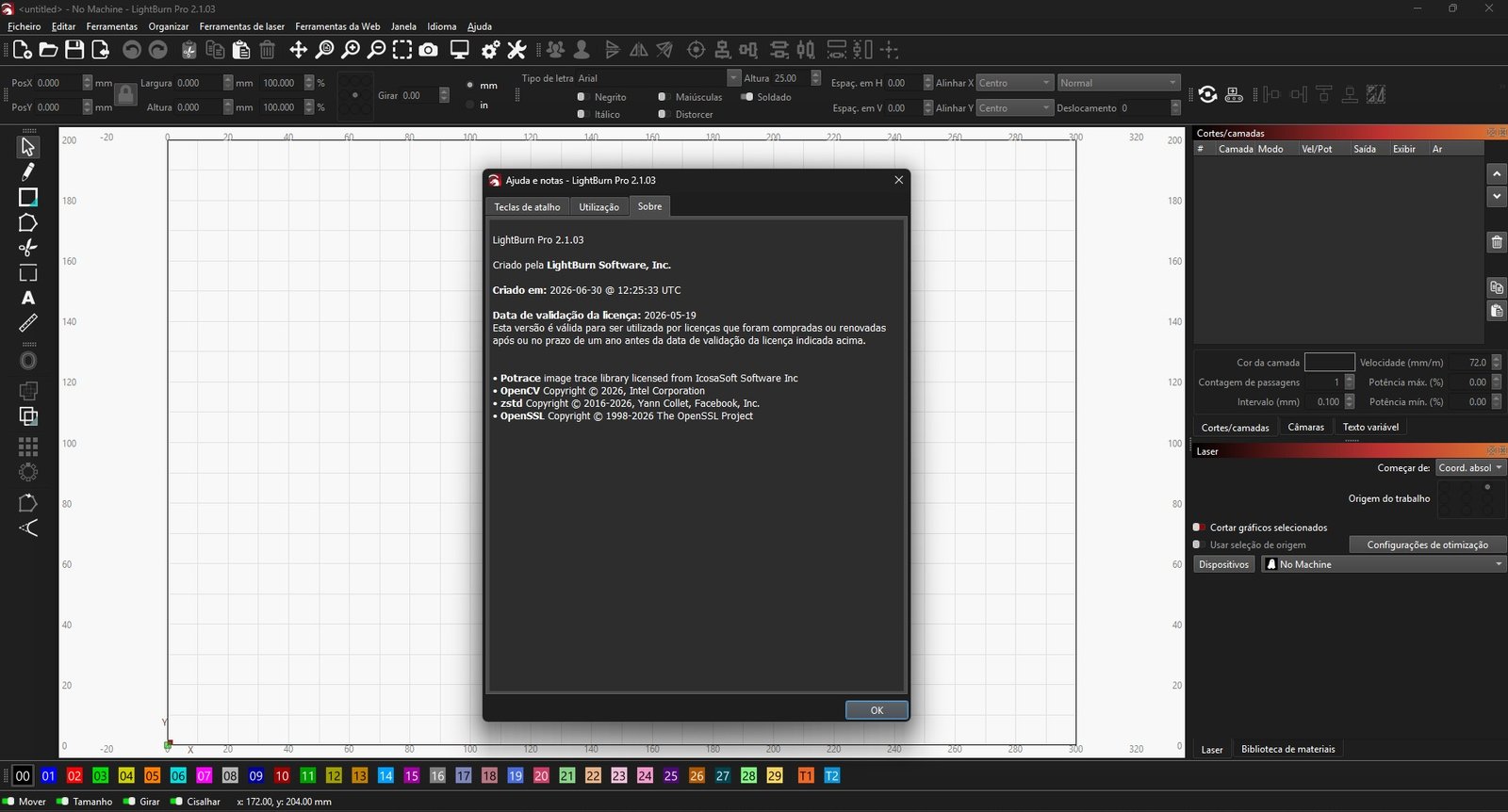Open Device Settings wrench-and-screwdriver icon
This screenshot has width=1508, height=812.
[x=516, y=50]
